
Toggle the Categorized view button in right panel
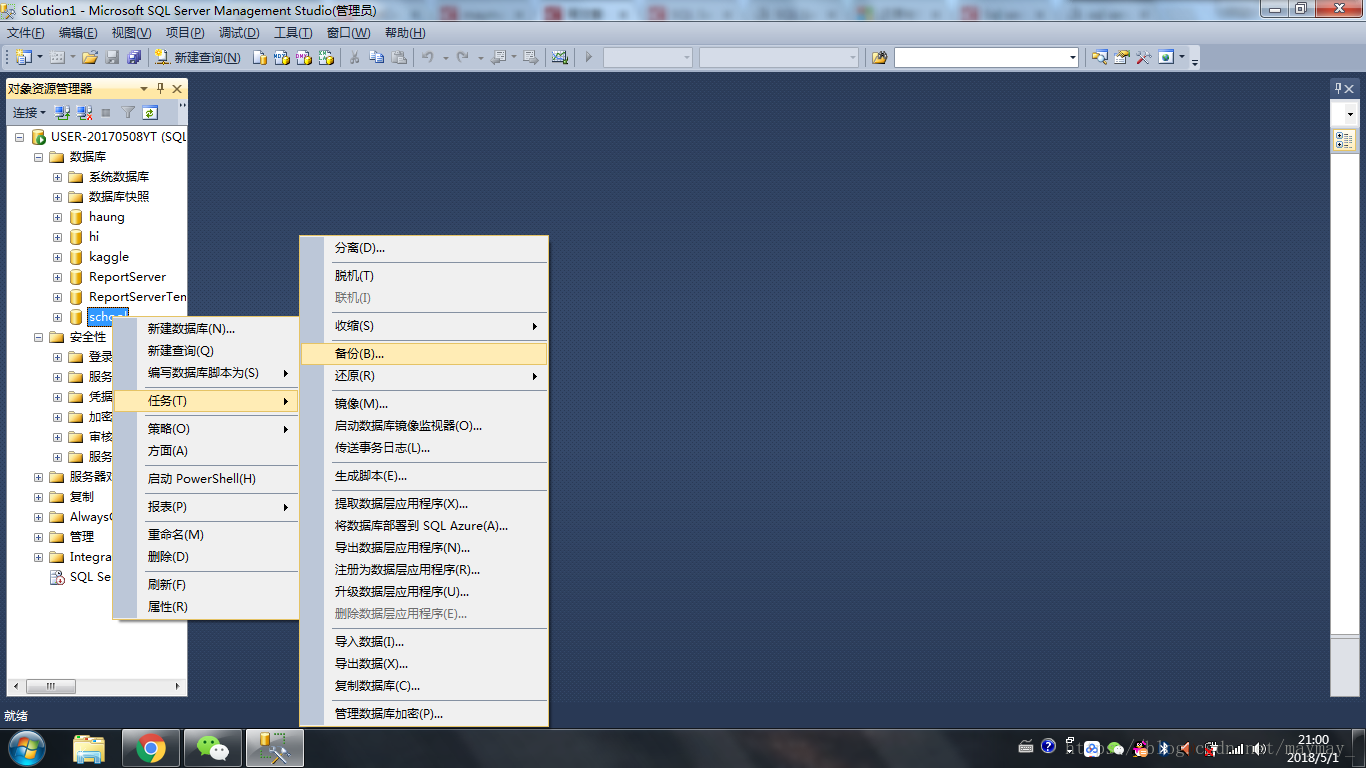pyautogui.click(x=1344, y=140)
